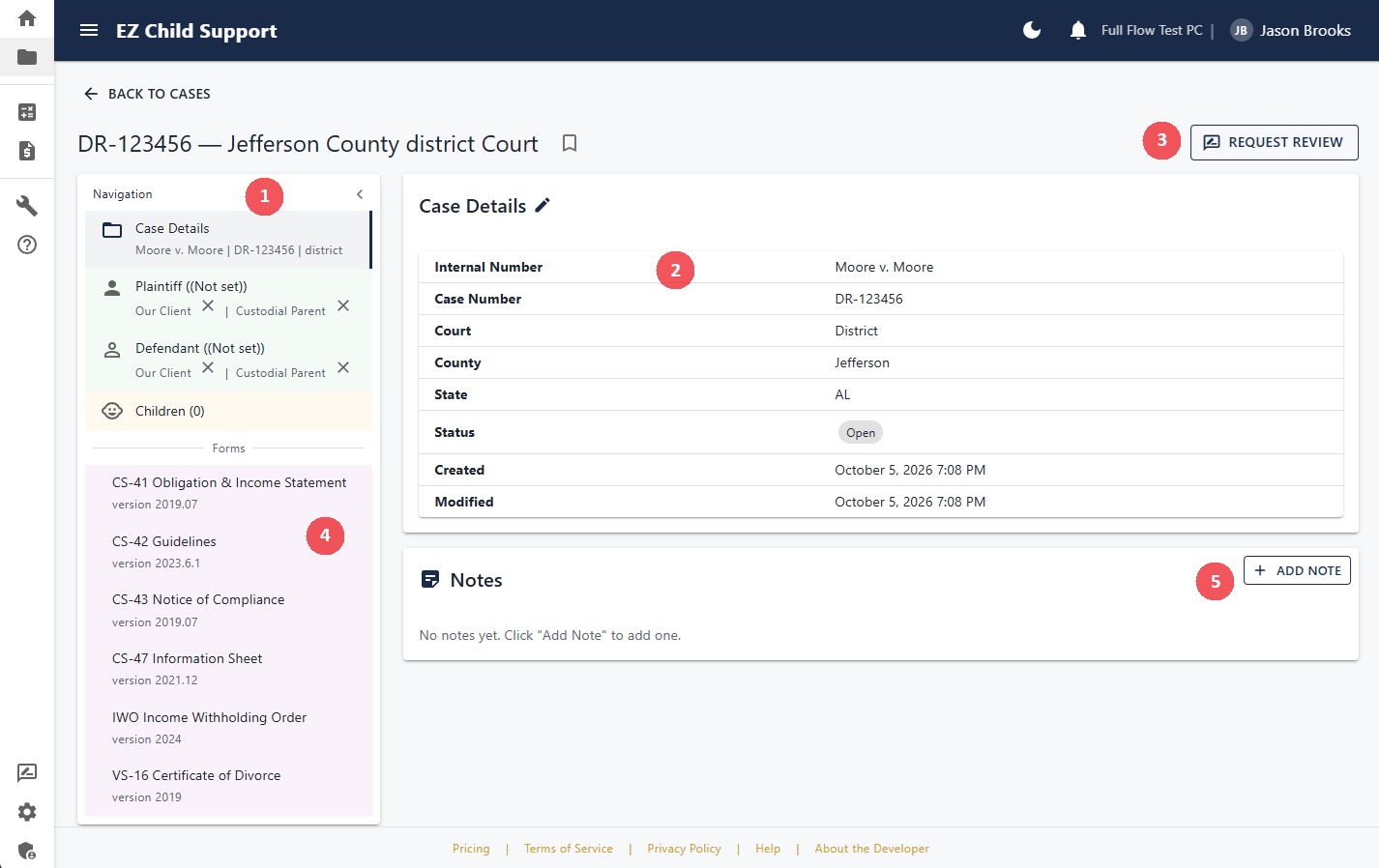This screenshot has width=1379, height=868.
Task: Click the Add Note button
Action: click(x=1297, y=570)
